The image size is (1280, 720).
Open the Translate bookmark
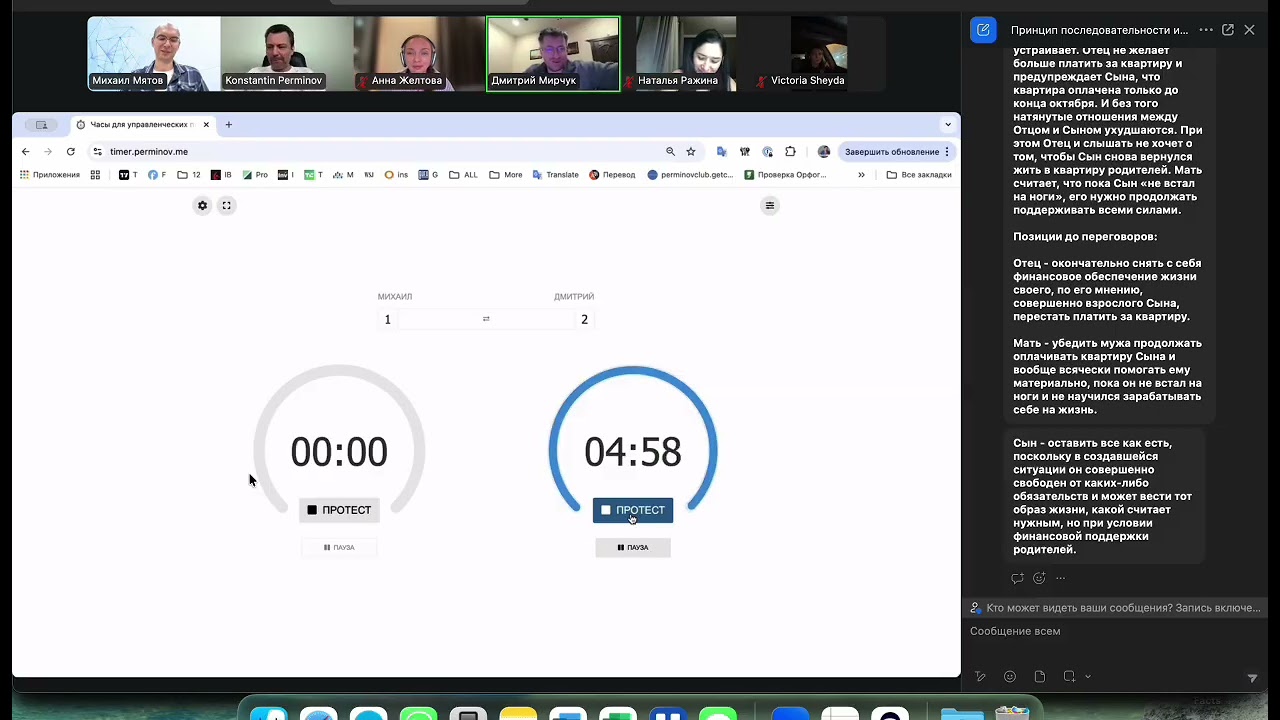pyautogui.click(x=555, y=175)
